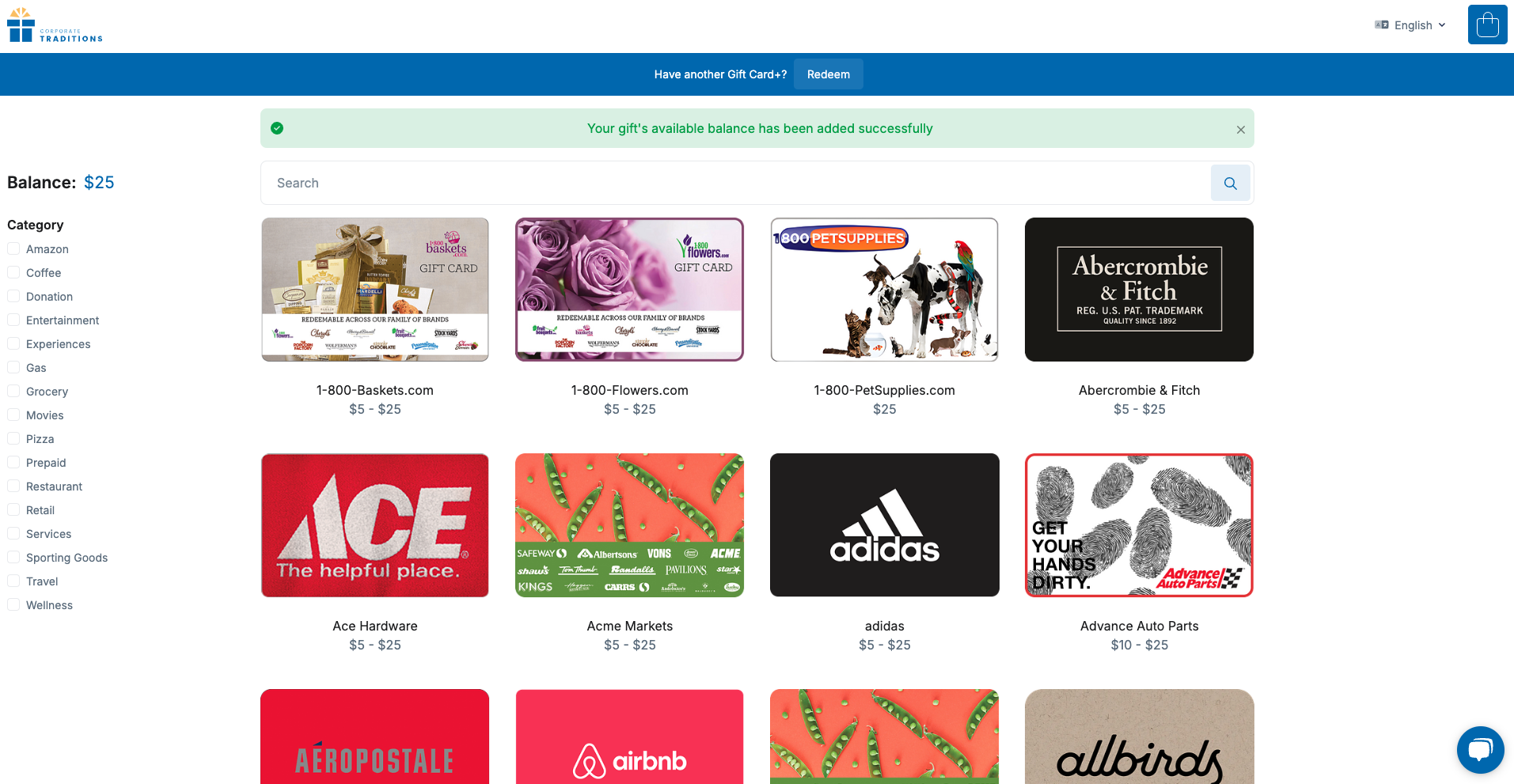1514x784 pixels.
Task: Open the Advance Auto Parts card image
Action: point(1139,525)
